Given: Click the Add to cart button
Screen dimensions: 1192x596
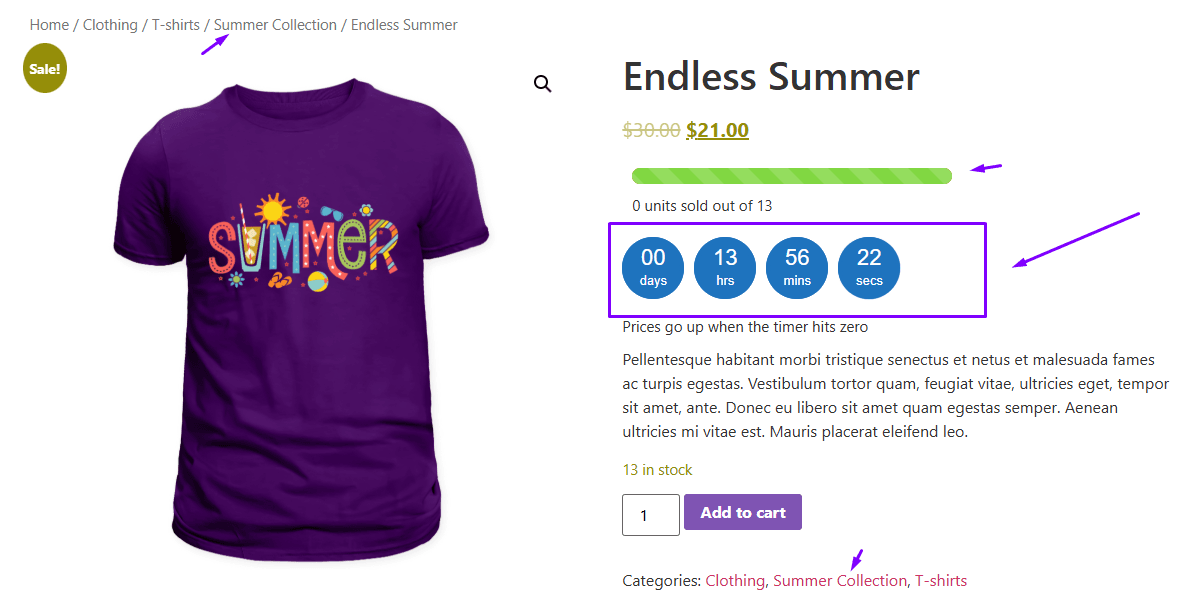Looking at the screenshot, I should pyautogui.click(x=742, y=512).
